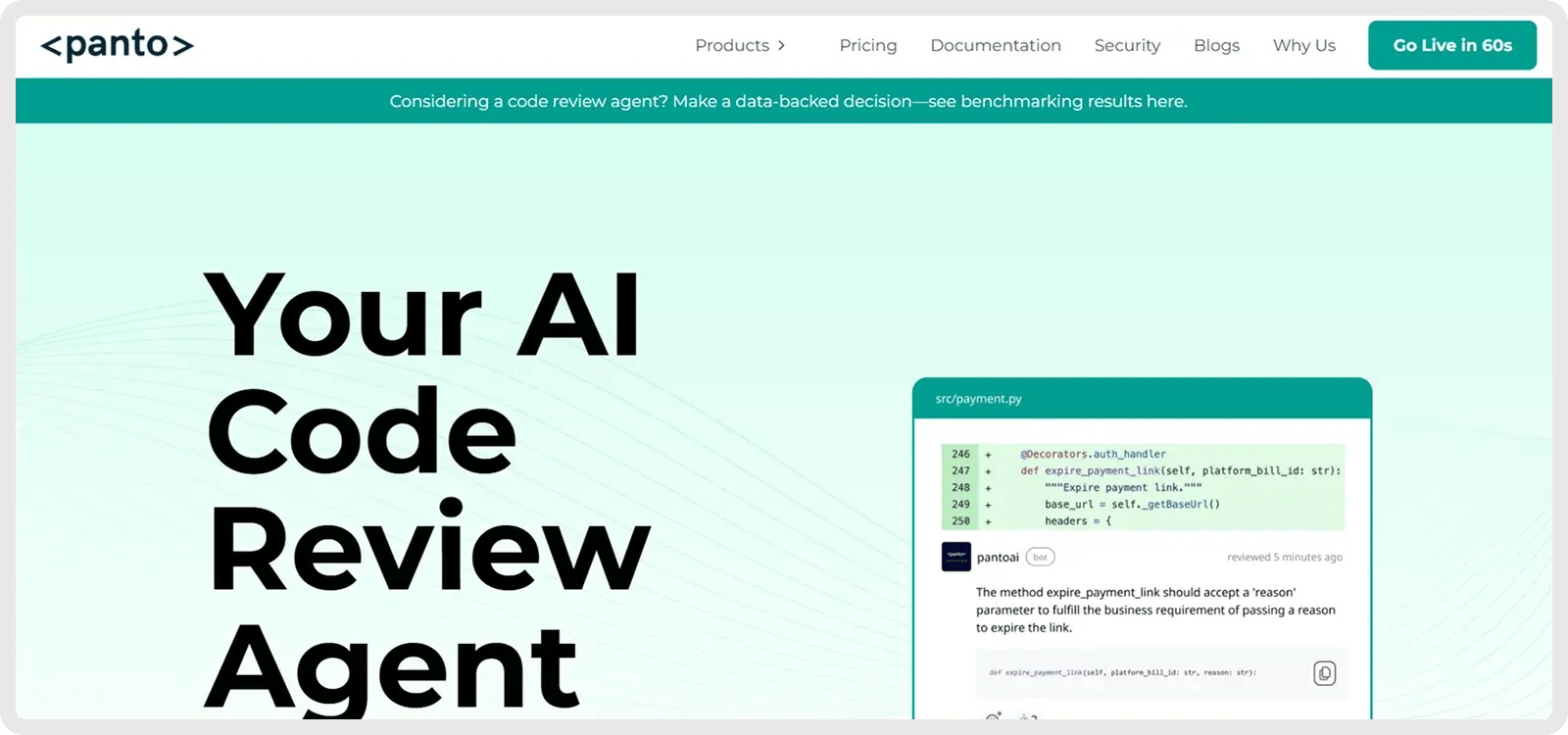This screenshot has width=1568, height=735.
Task: Select the src/payment.py file header
Action: click(978, 399)
